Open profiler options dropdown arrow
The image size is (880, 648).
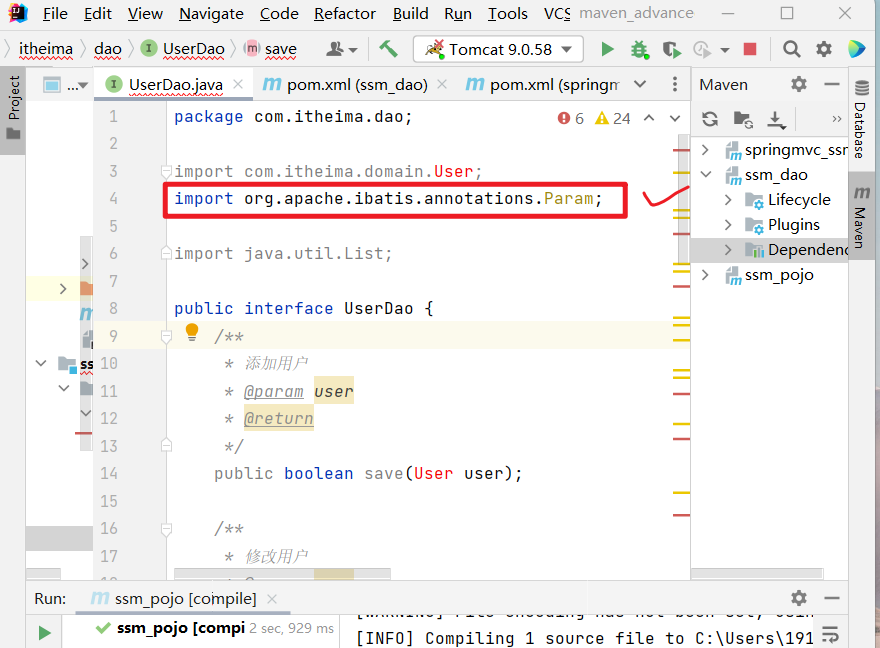[x=725, y=50]
